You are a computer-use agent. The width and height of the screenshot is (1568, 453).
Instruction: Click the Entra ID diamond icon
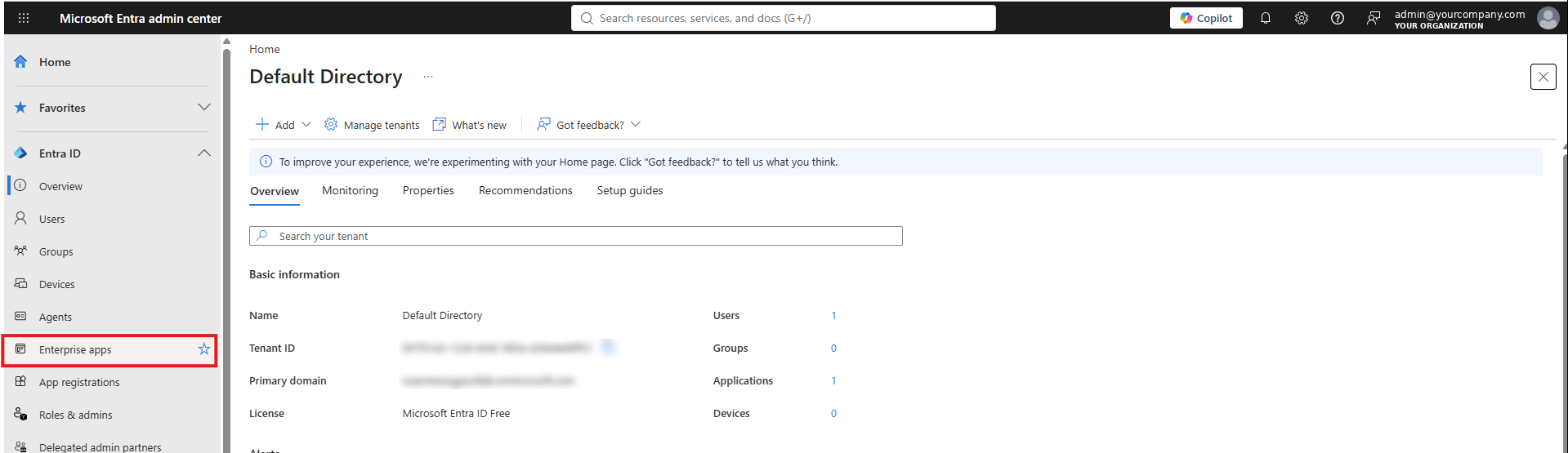pyautogui.click(x=20, y=153)
